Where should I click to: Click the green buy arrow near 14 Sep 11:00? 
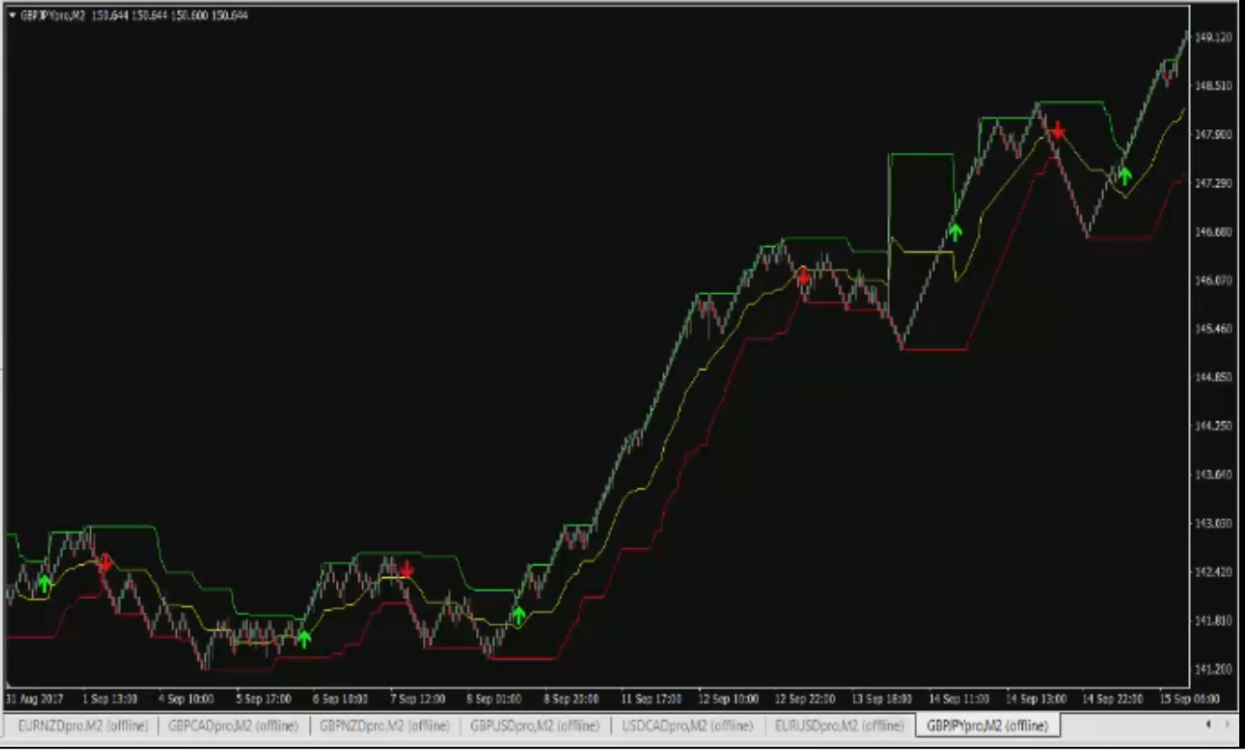pyautogui.click(x=955, y=232)
